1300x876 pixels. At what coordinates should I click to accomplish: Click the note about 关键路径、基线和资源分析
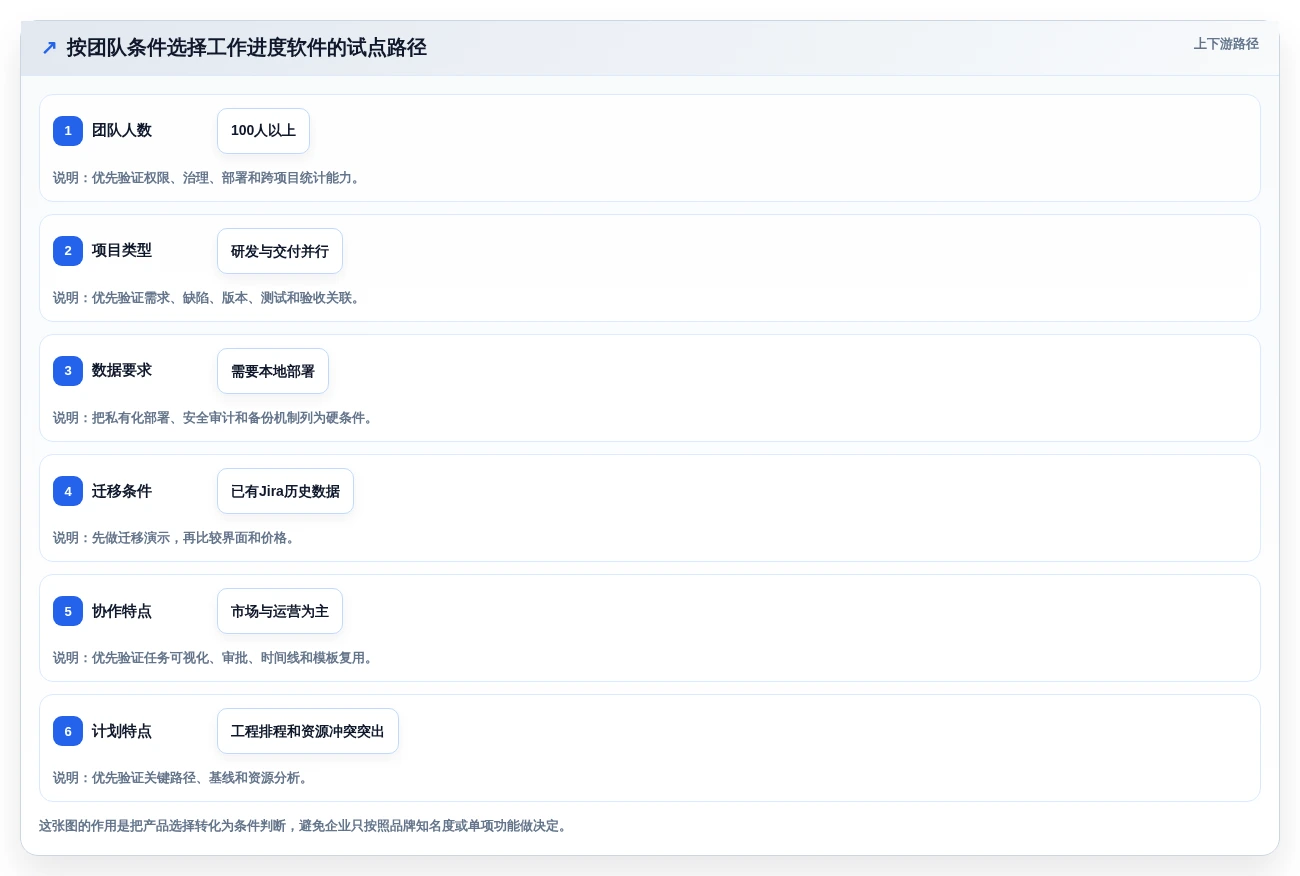[183, 778]
